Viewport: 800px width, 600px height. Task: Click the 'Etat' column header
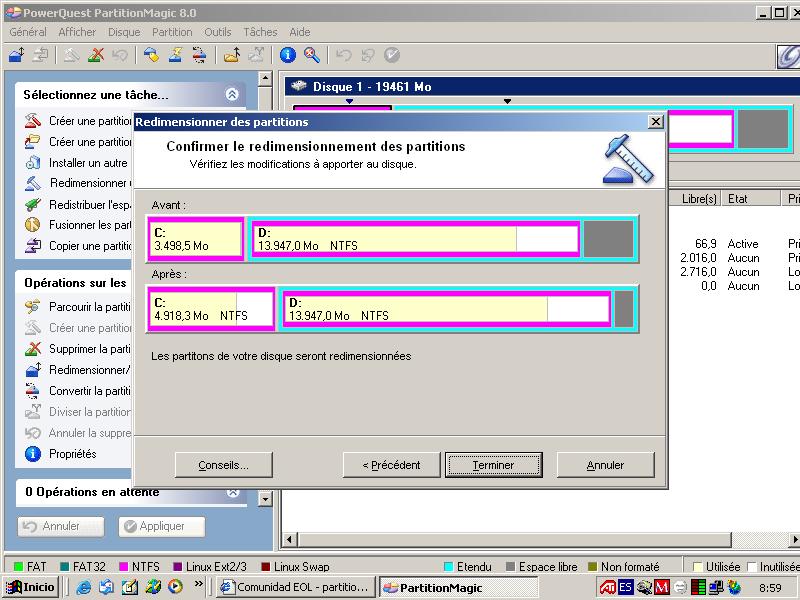point(750,198)
